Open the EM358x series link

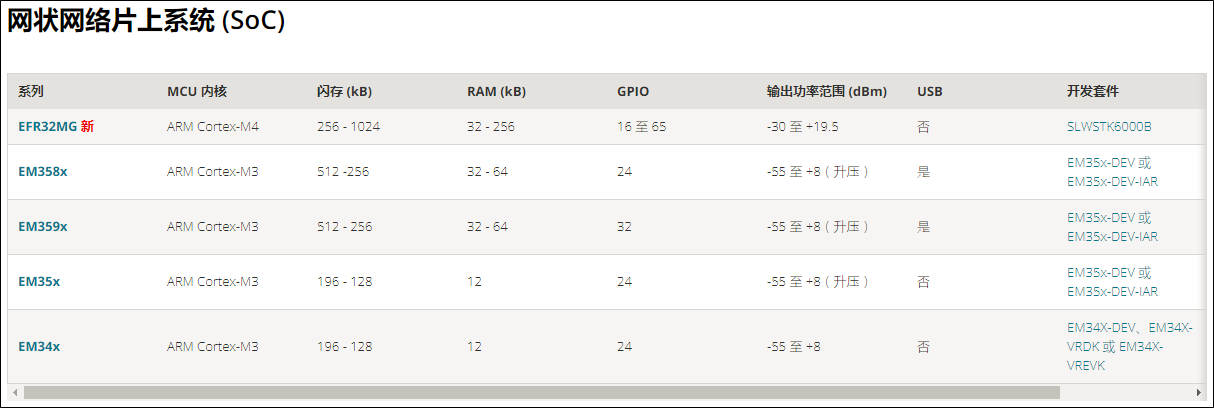pyautogui.click(x=43, y=172)
